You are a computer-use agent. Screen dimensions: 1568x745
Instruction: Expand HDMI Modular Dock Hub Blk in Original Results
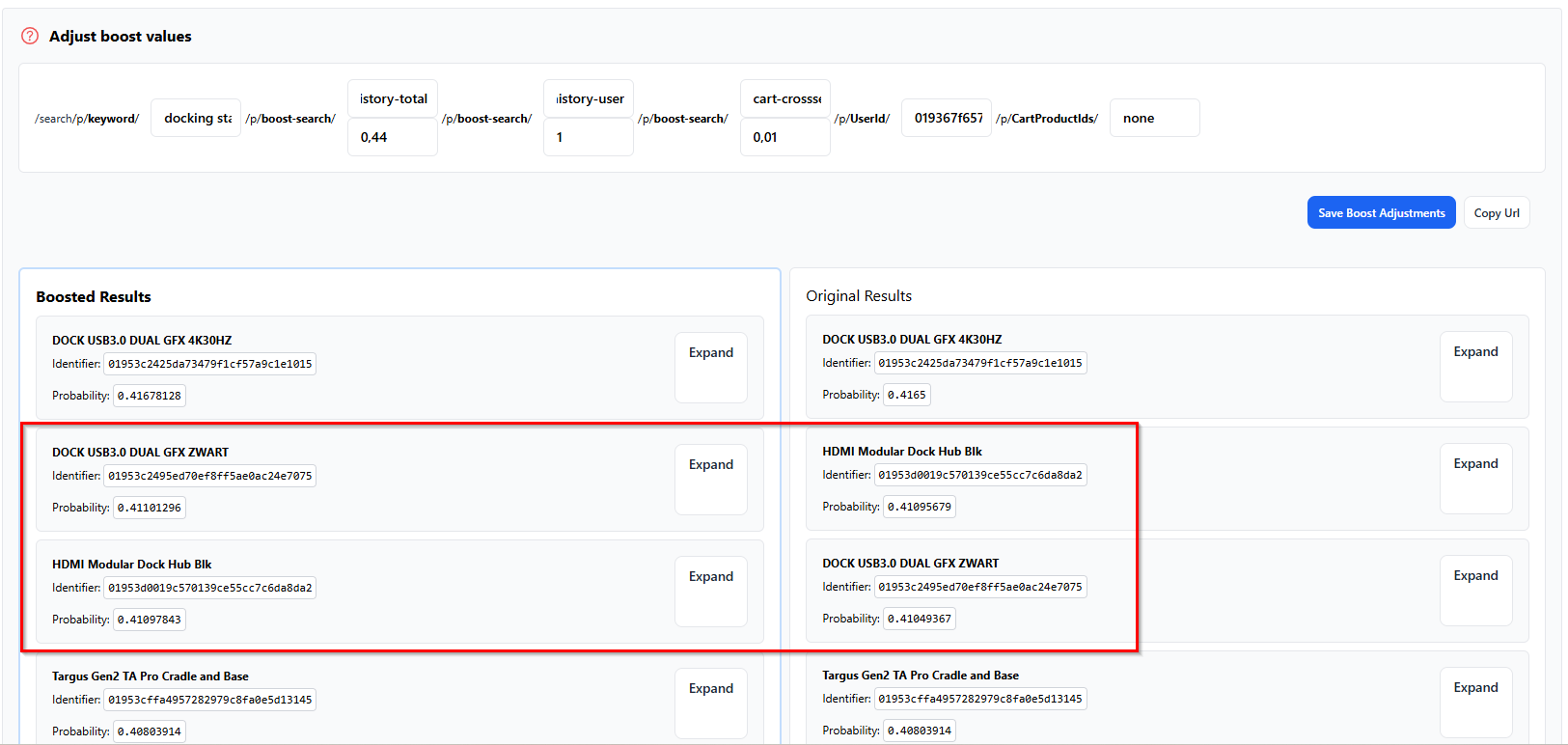pyautogui.click(x=1475, y=479)
